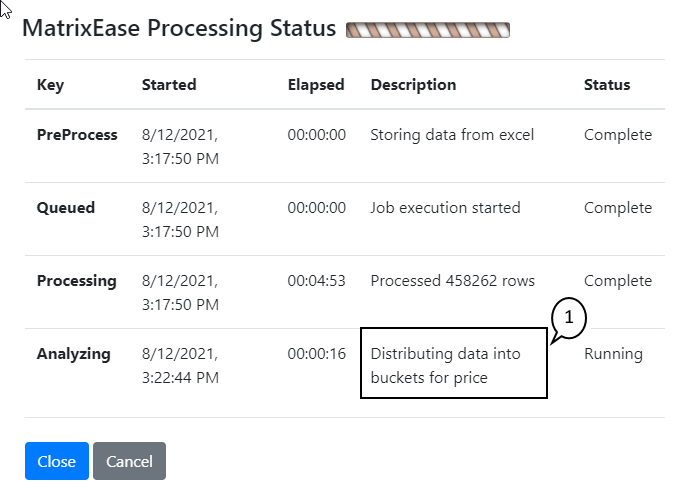Click the blue Close button
Viewport: 691px width, 496px height.
[57, 461]
